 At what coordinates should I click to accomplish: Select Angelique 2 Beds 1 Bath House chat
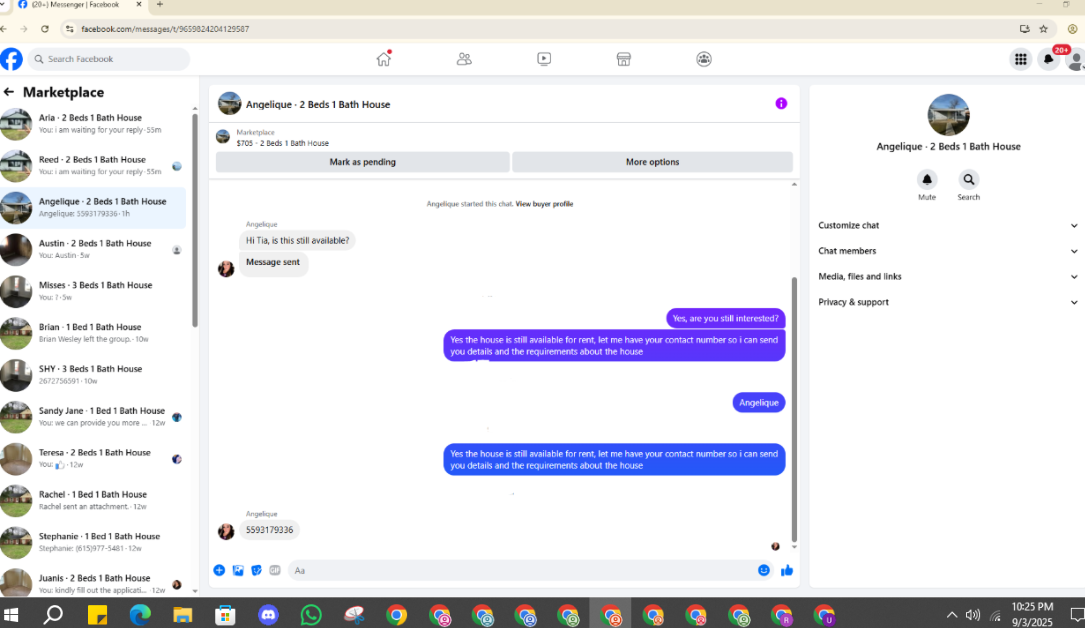coord(93,207)
